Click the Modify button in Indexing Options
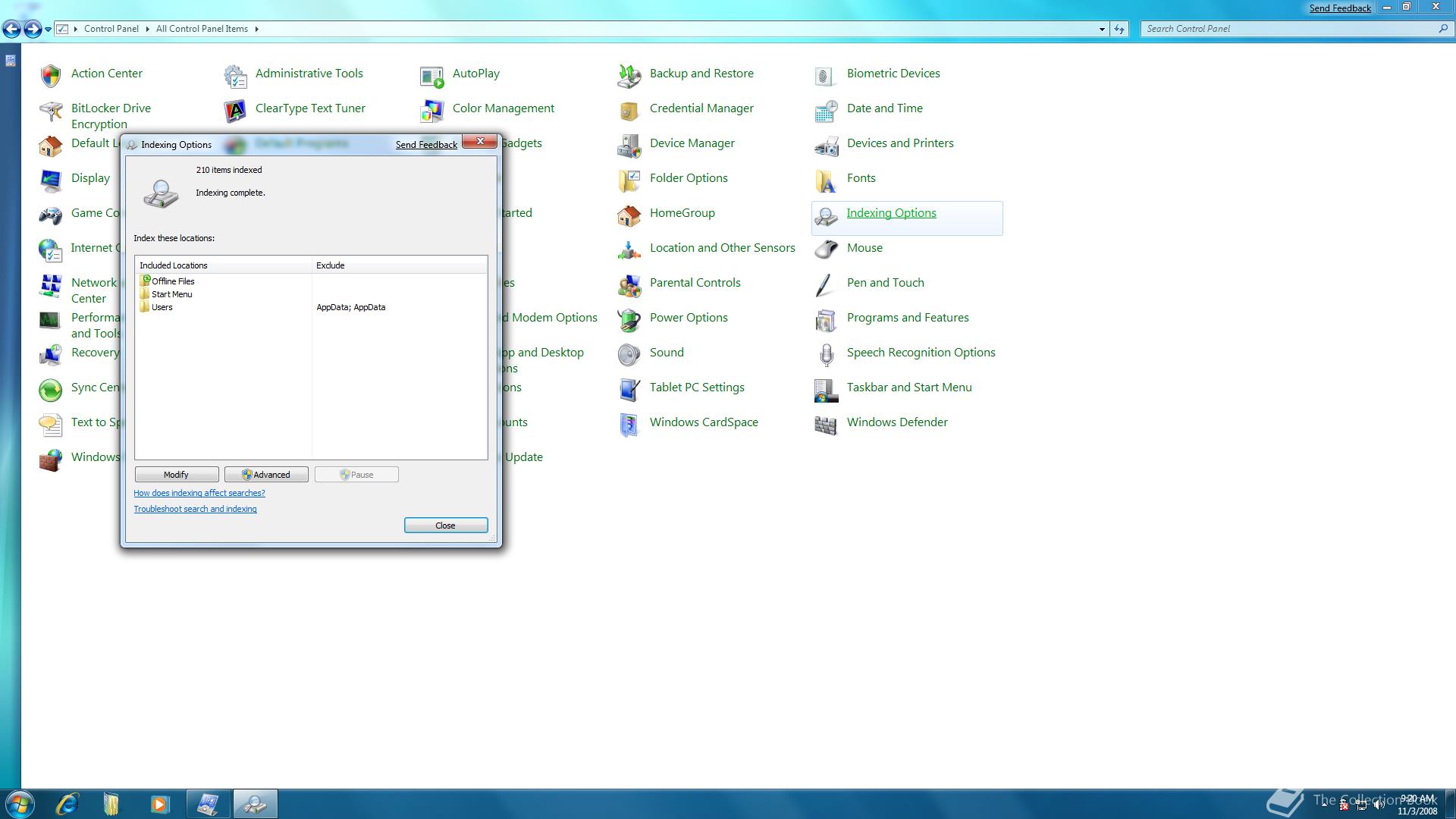This screenshot has width=1456, height=819. pos(177,475)
